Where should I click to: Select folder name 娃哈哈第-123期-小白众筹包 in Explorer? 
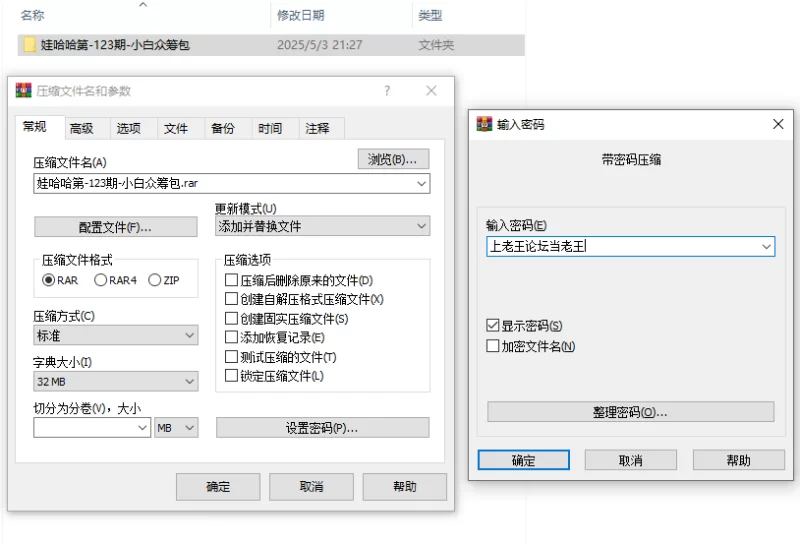[x=115, y=45]
